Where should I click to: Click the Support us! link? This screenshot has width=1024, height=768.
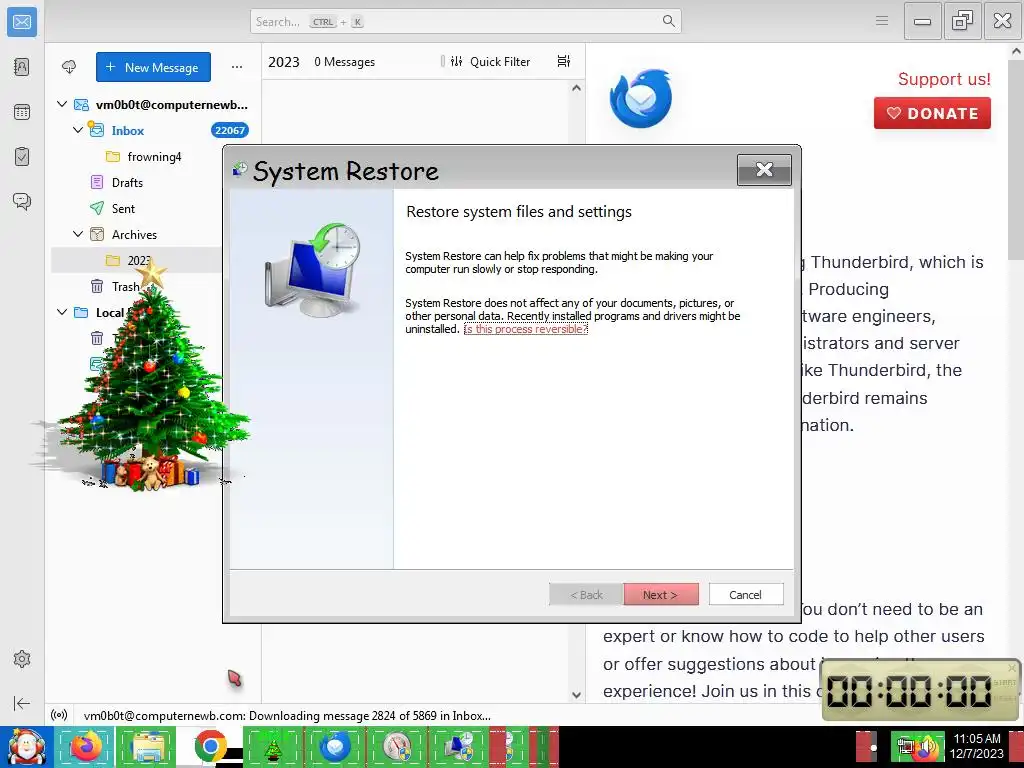(944, 79)
